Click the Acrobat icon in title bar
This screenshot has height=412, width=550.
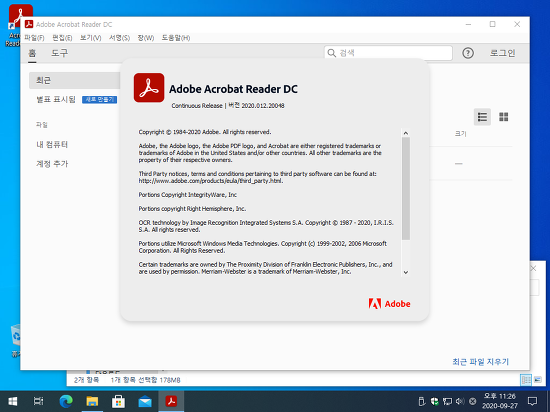pos(29,24)
